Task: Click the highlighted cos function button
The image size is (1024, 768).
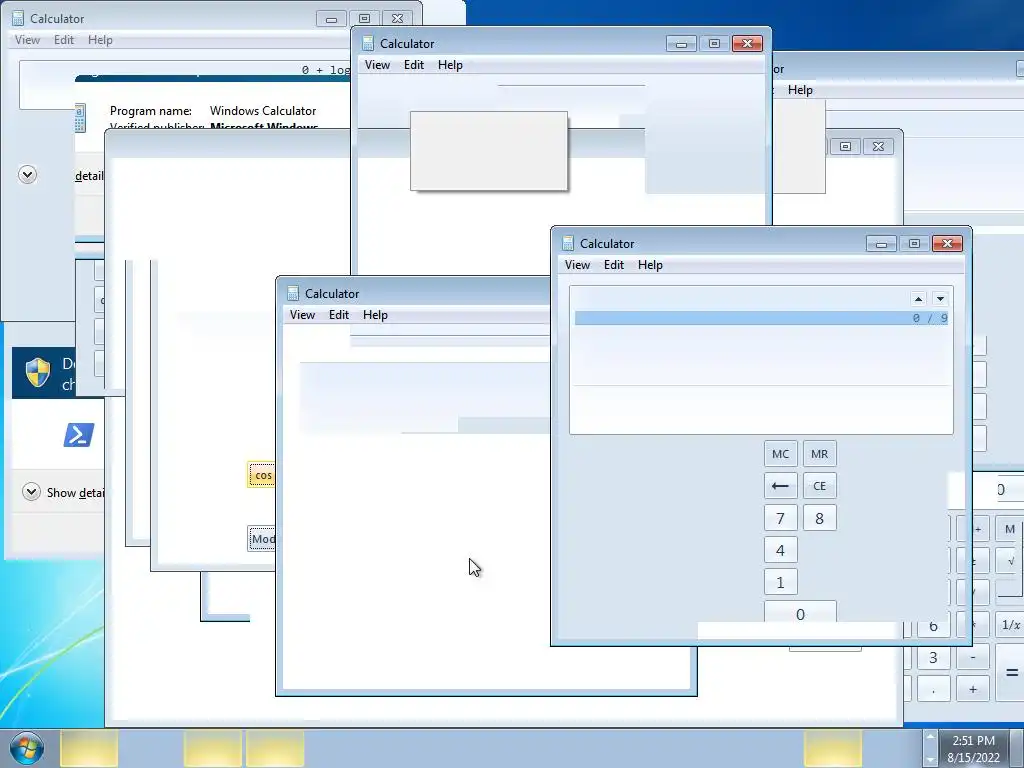Action: point(262,475)
